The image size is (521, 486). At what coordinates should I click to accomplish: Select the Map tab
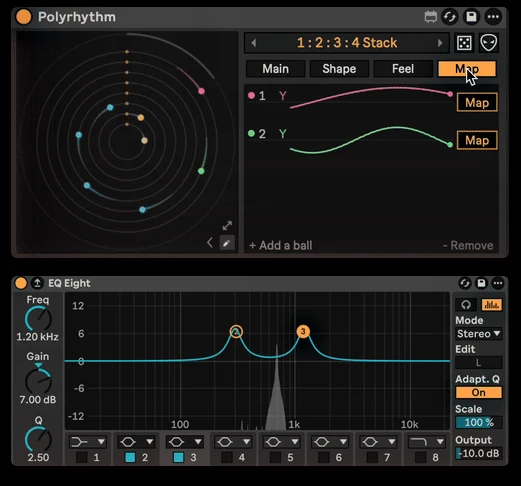(x=467, y=69)
